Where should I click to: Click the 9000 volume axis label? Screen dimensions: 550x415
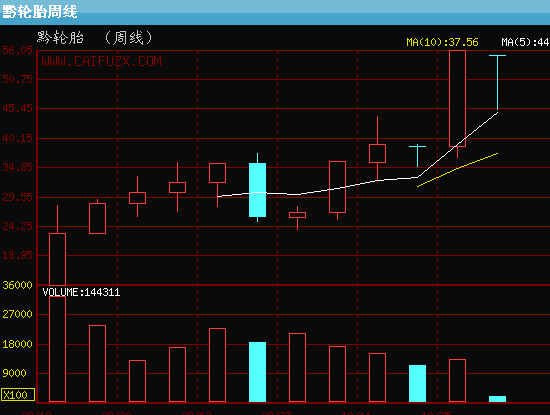coord(14,373)
